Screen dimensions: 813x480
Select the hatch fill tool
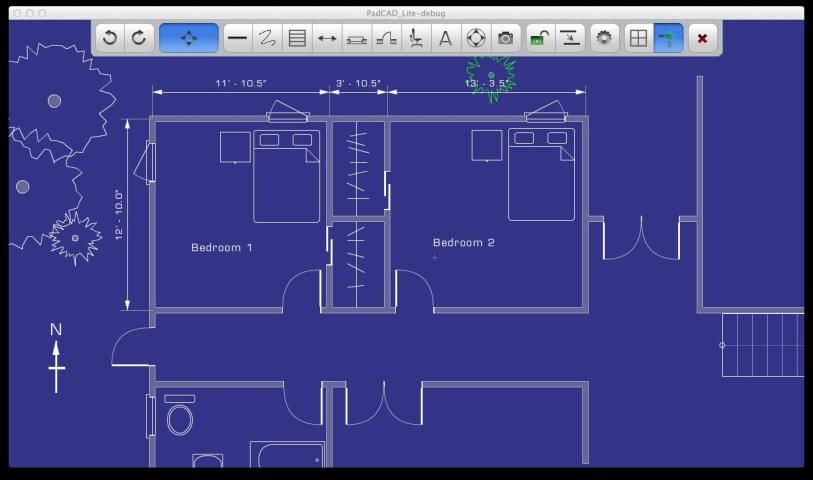(x=297, y=38)
